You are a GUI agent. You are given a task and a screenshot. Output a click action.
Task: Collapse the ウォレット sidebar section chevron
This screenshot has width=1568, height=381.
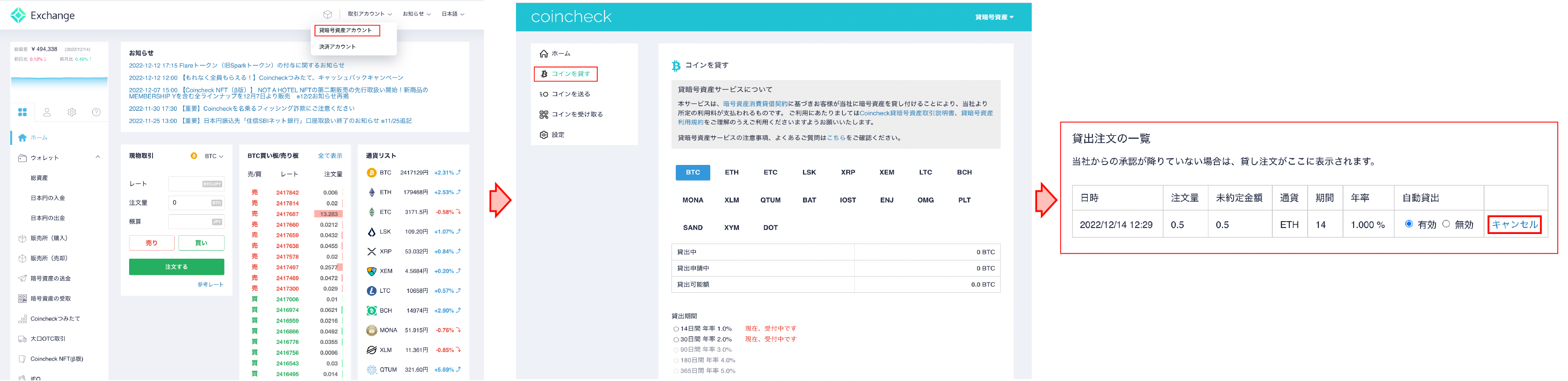coord(98,157)
